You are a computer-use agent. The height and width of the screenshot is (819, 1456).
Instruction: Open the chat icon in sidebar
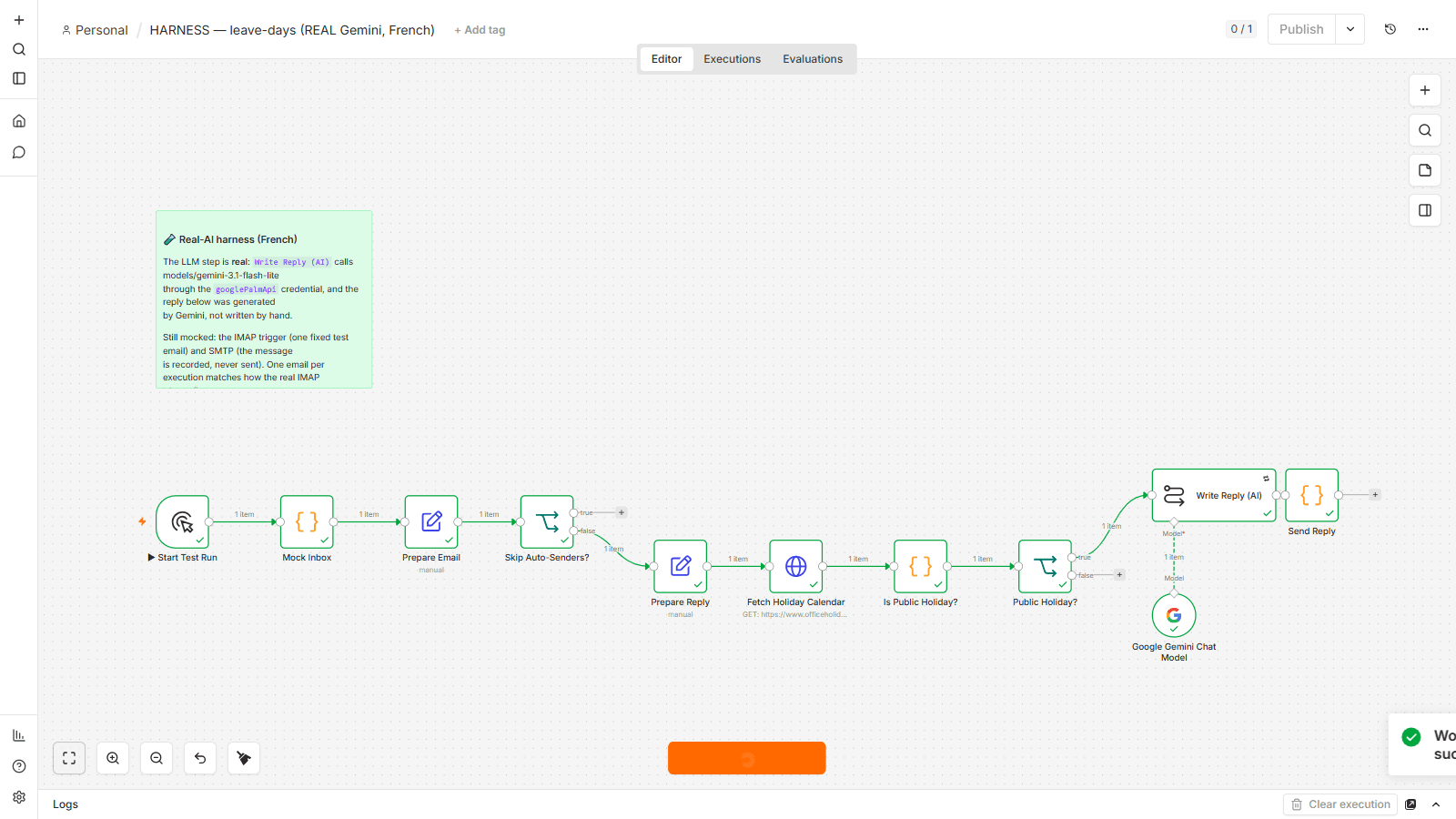(x=19, y=152)
